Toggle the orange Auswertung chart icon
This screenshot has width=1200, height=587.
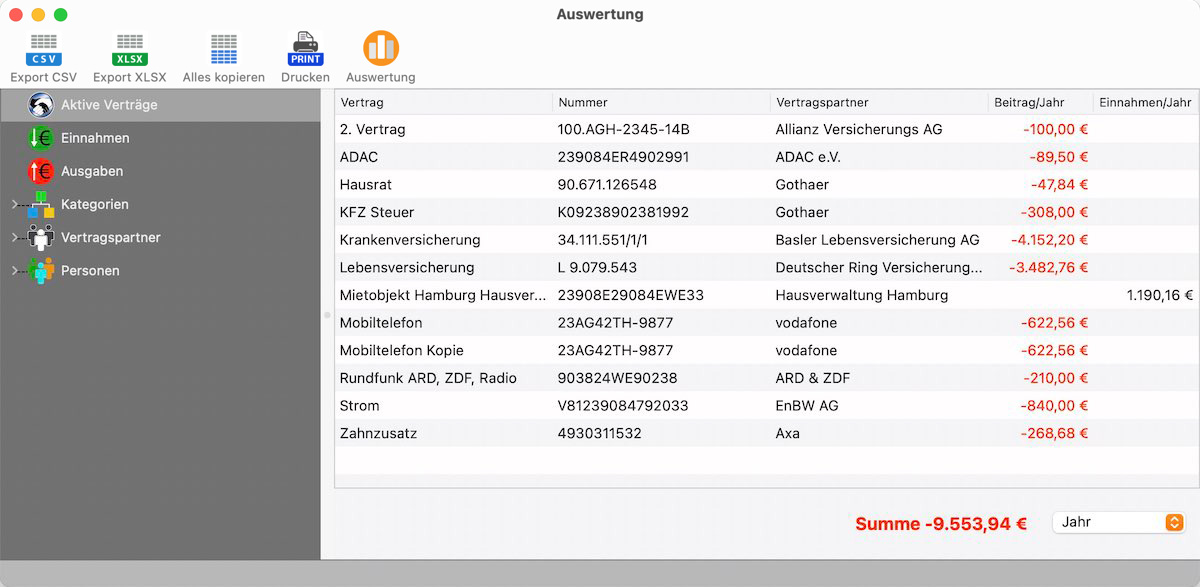point(381,48)
